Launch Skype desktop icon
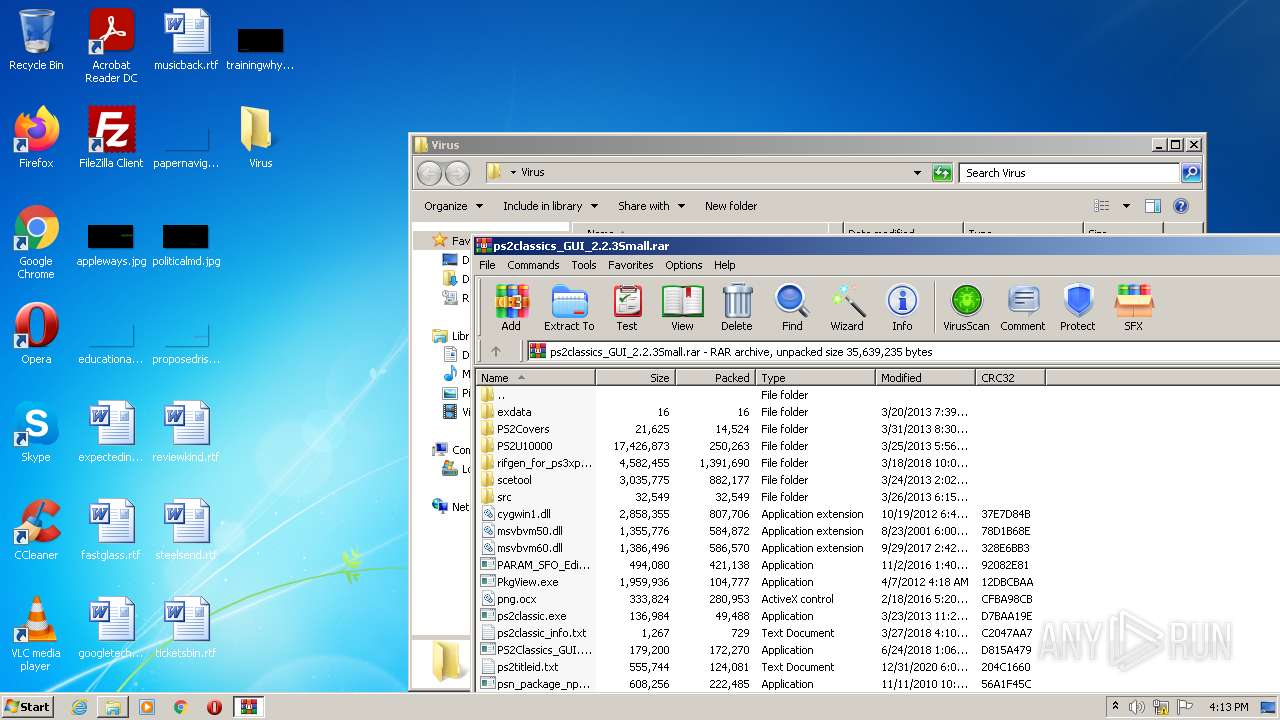This screenshot has width=1280, height=720. tap(36, 431)
